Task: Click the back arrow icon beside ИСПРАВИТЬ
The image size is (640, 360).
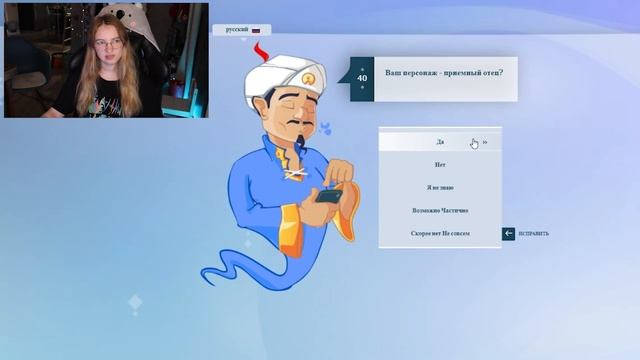Action: coord(508,234)
